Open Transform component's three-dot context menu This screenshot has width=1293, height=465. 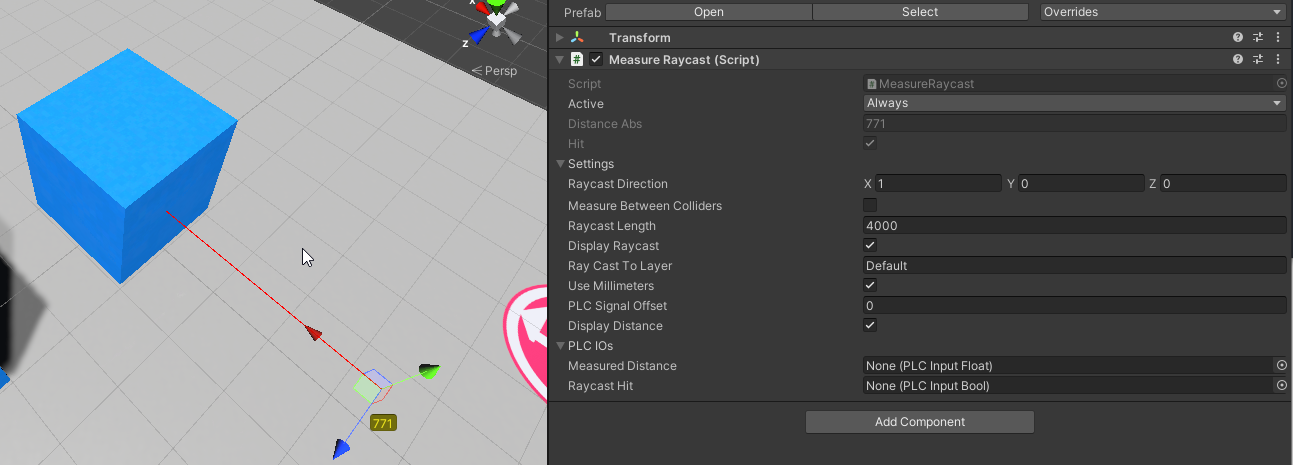(1278, 37)
